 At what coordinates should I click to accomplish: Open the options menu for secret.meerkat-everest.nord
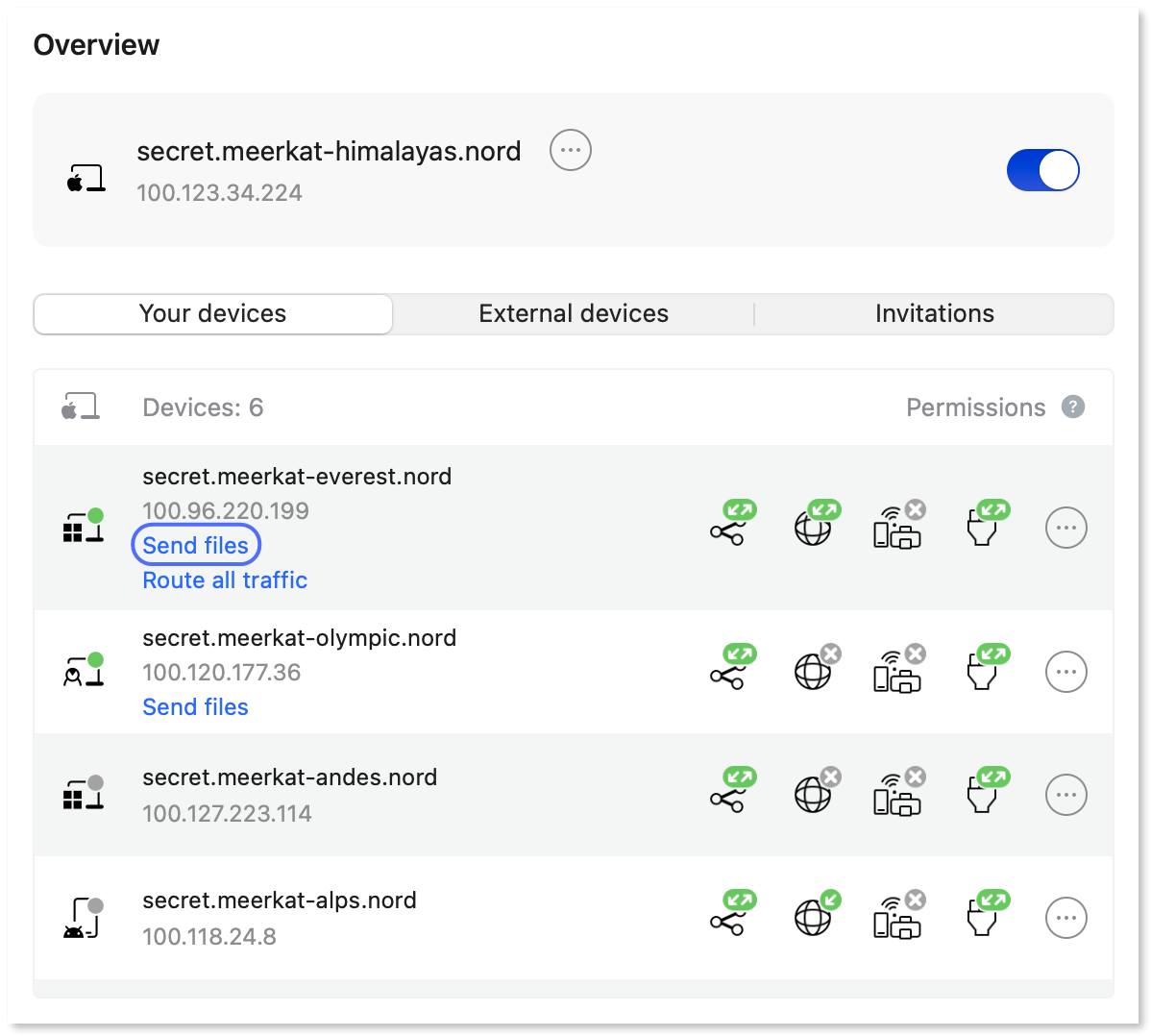1065,528
